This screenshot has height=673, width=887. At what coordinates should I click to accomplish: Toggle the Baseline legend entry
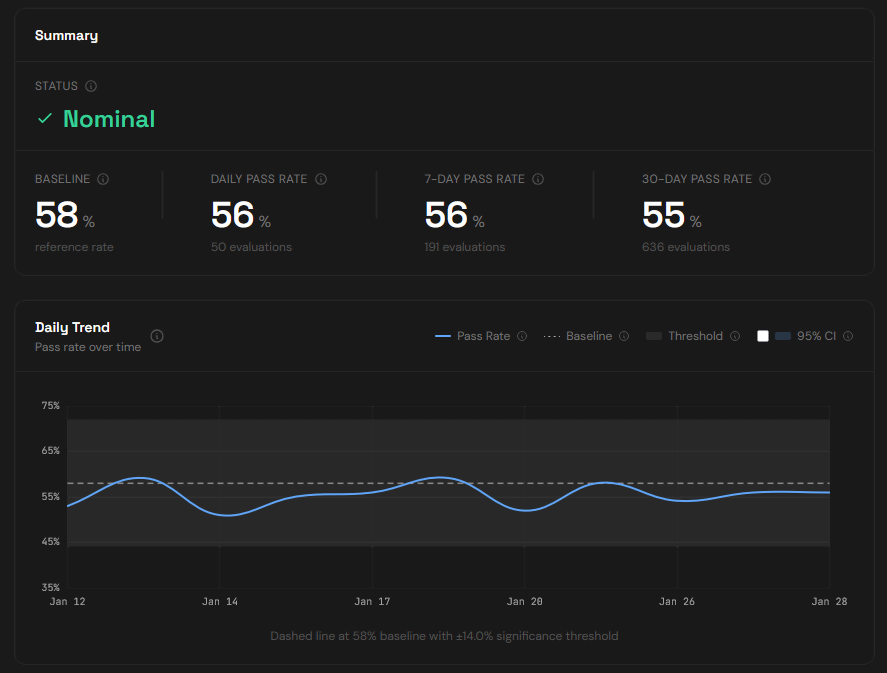(x=578, y=337)
